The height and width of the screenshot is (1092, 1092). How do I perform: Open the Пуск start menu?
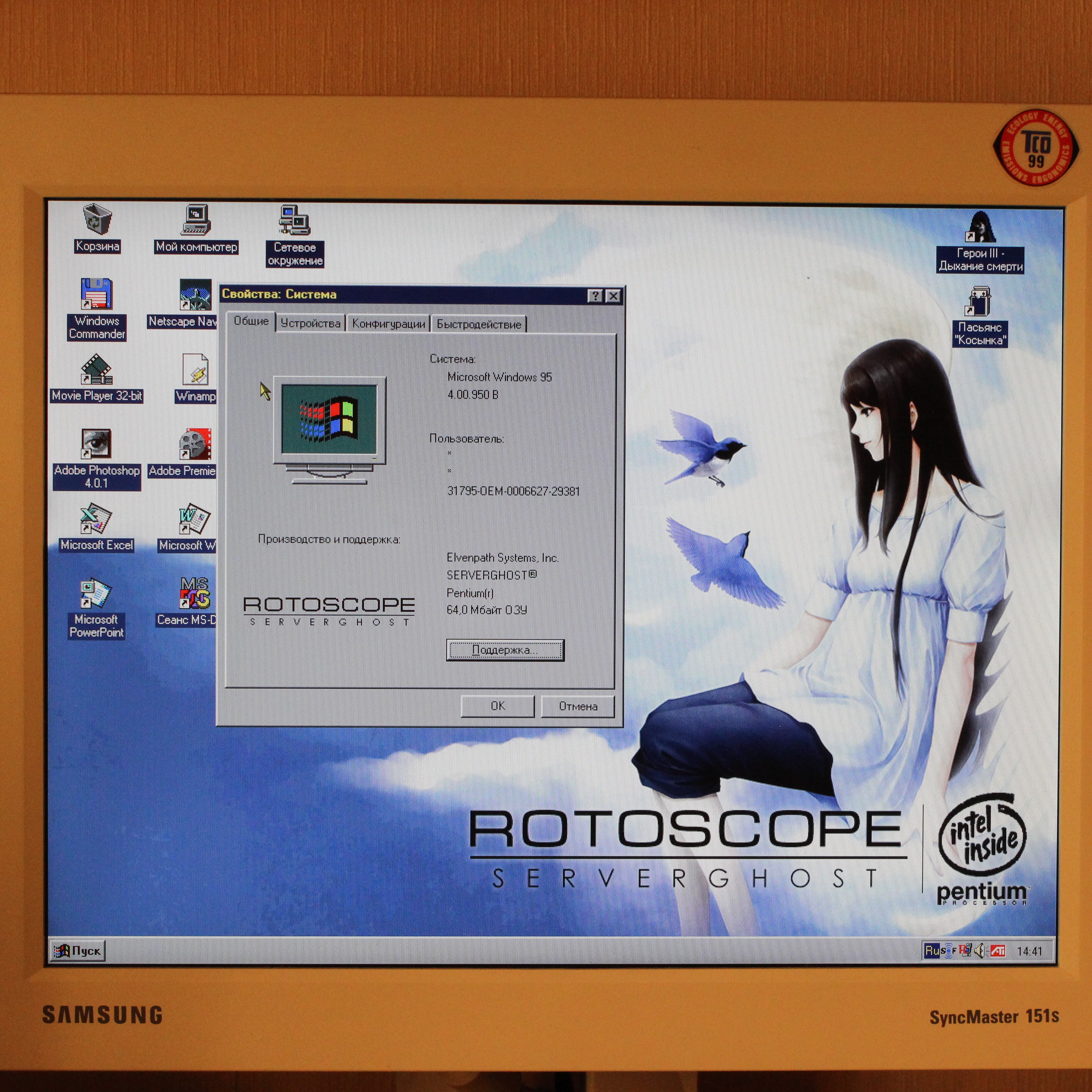77,951
